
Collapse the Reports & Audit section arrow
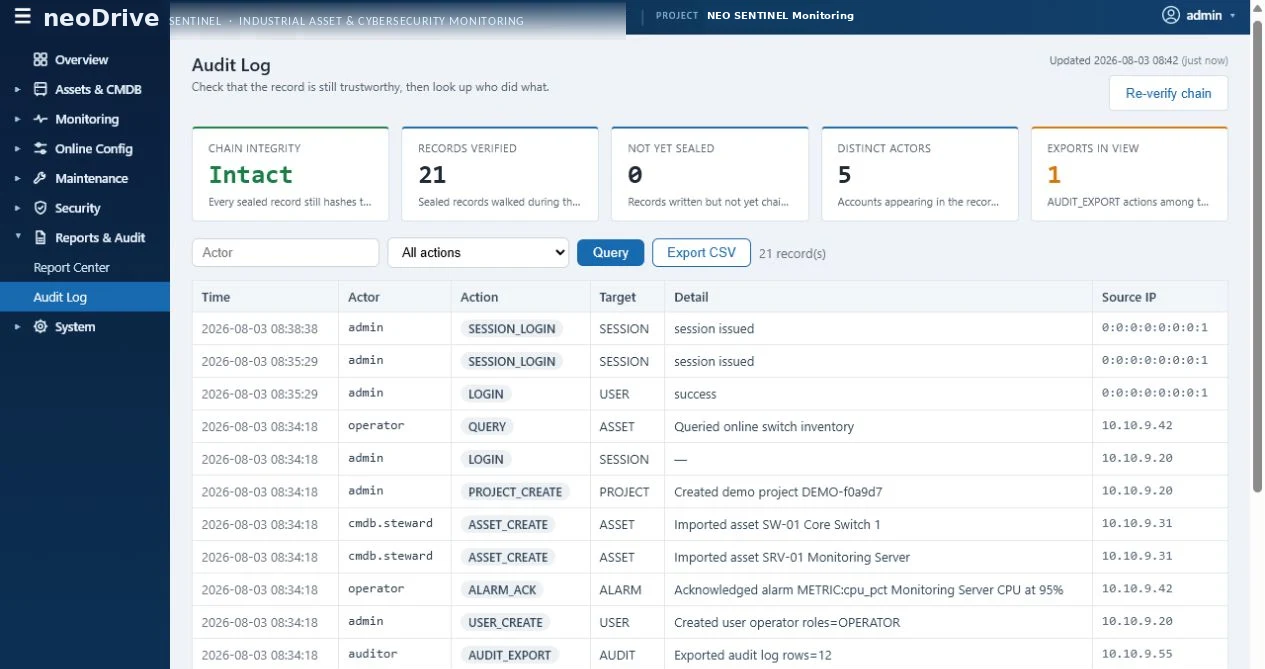point(17,238)
